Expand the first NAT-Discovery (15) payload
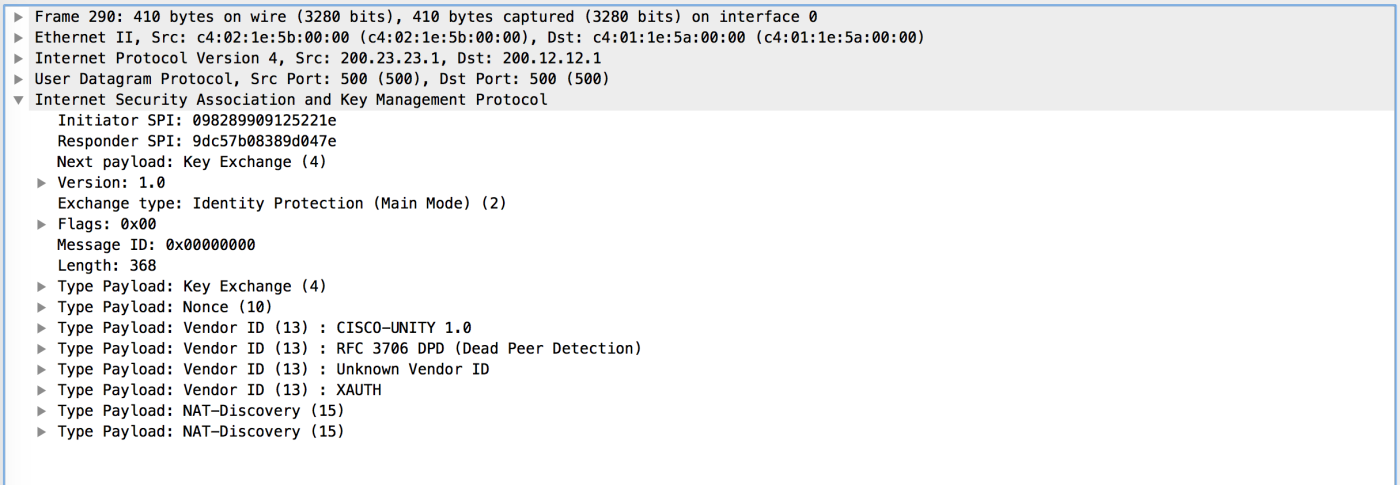1400x485 pixels. tap(42, 411)
